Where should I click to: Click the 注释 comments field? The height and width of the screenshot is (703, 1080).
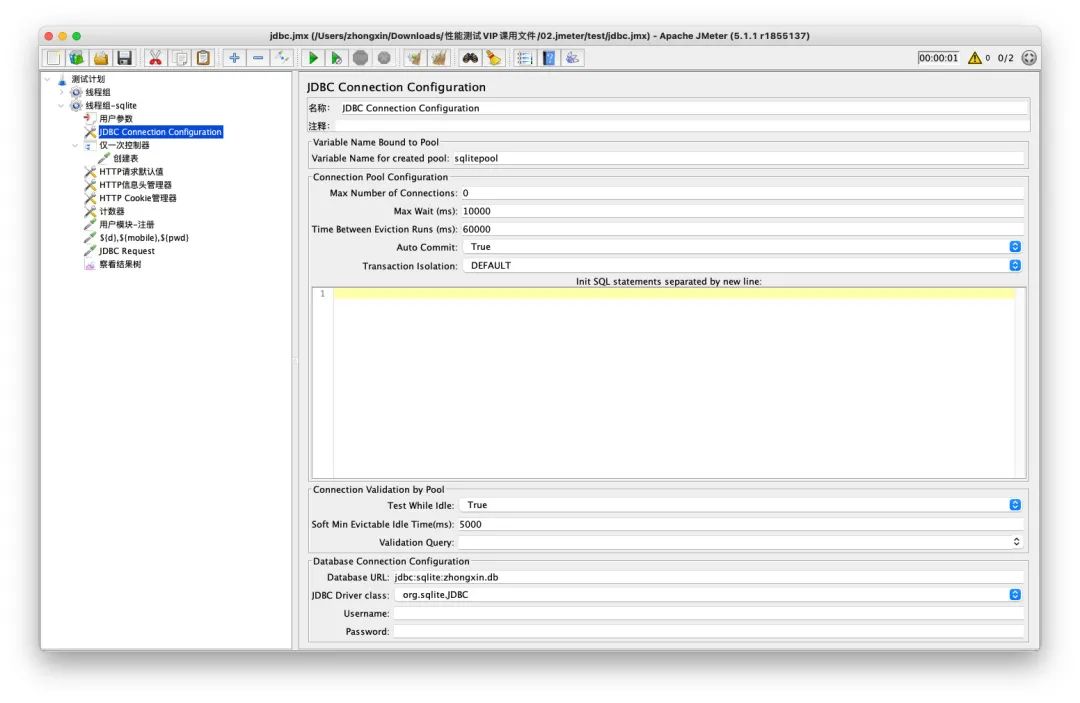[683, 126]
